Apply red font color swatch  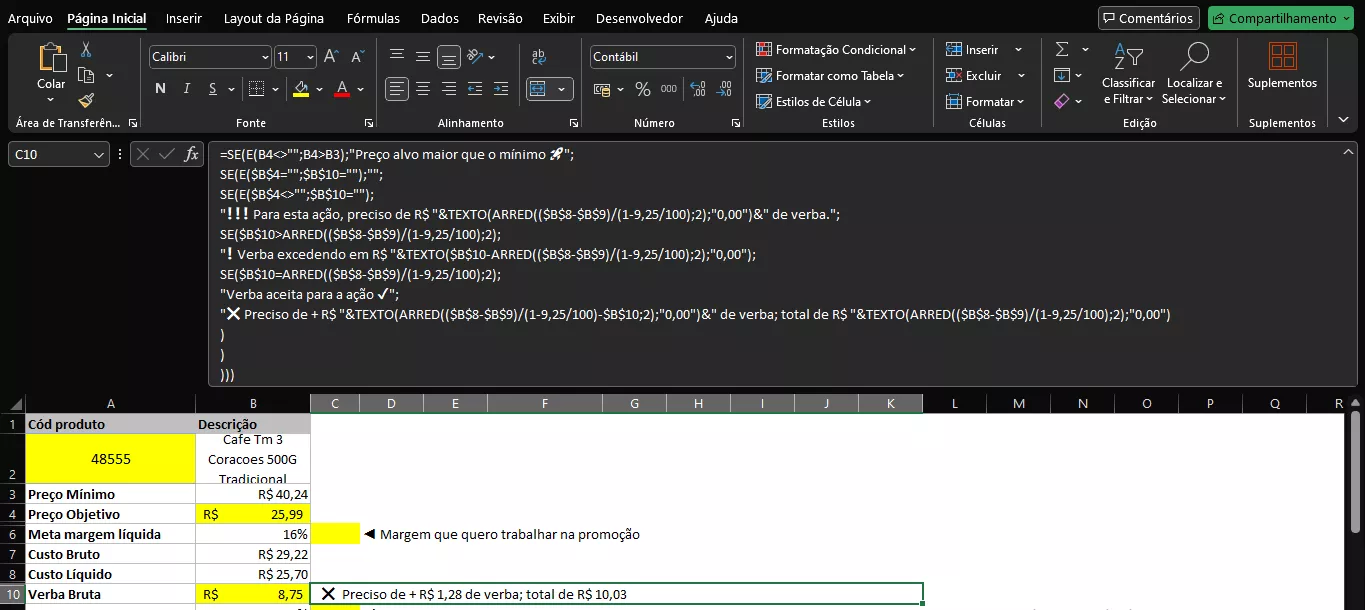click(x=342, y=89)
